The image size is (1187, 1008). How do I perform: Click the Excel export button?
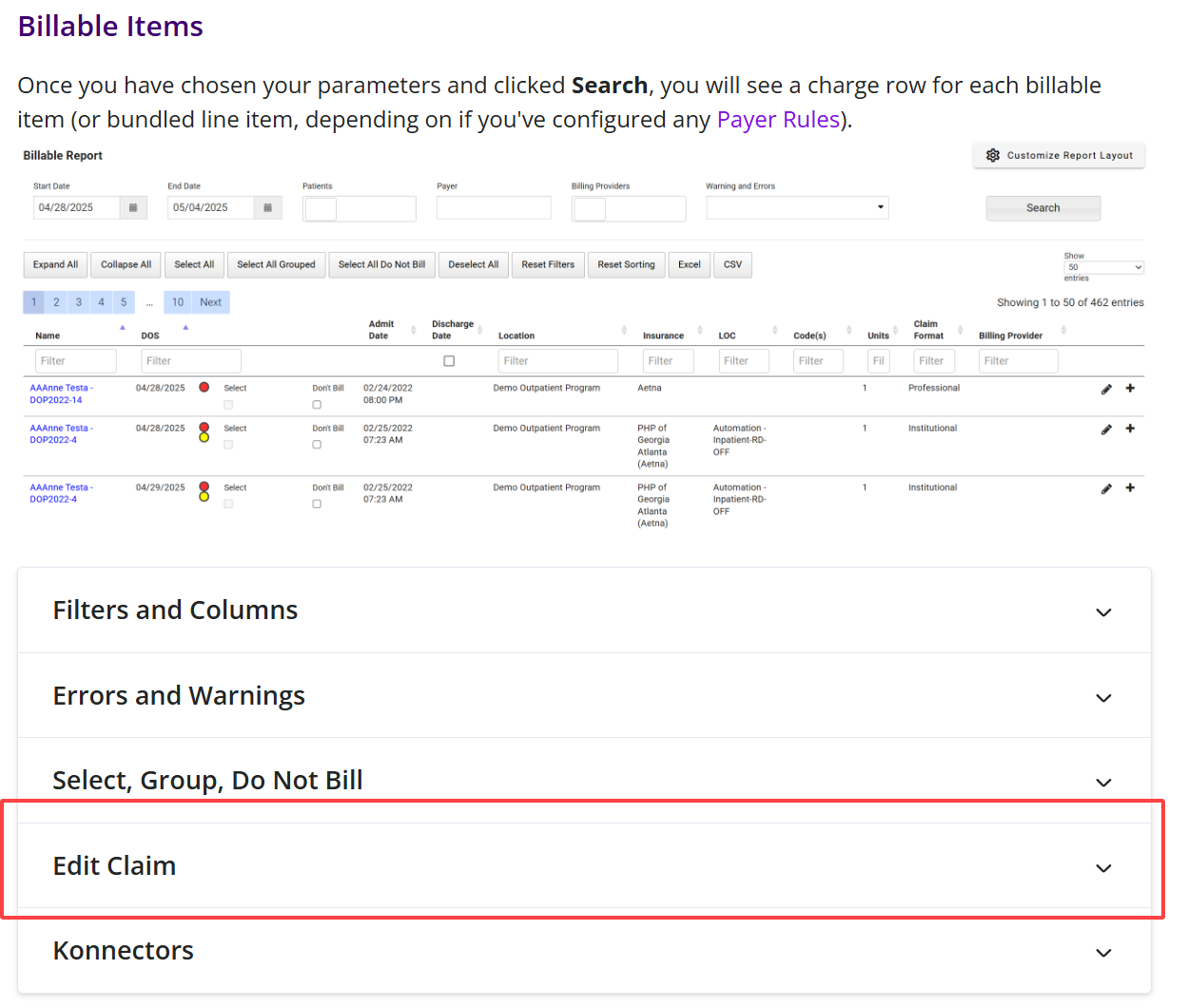[690, 264]
